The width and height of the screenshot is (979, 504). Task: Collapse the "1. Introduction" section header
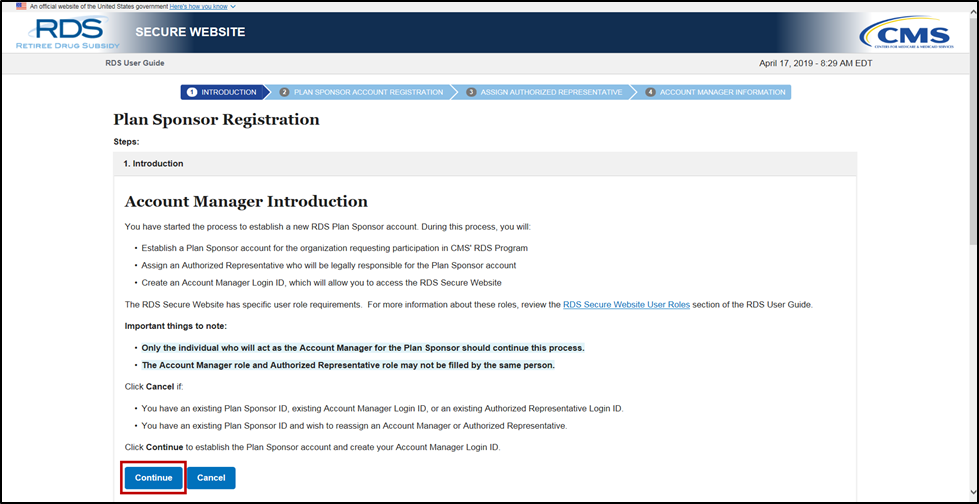484,163
